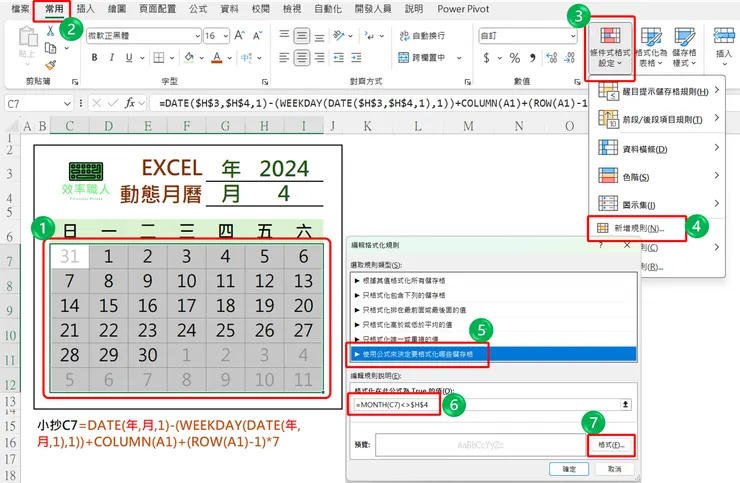Click 取消 cancel in the rule dialog
The width and height of the screenshot is (740, 483).
click(x=614, y=469)
